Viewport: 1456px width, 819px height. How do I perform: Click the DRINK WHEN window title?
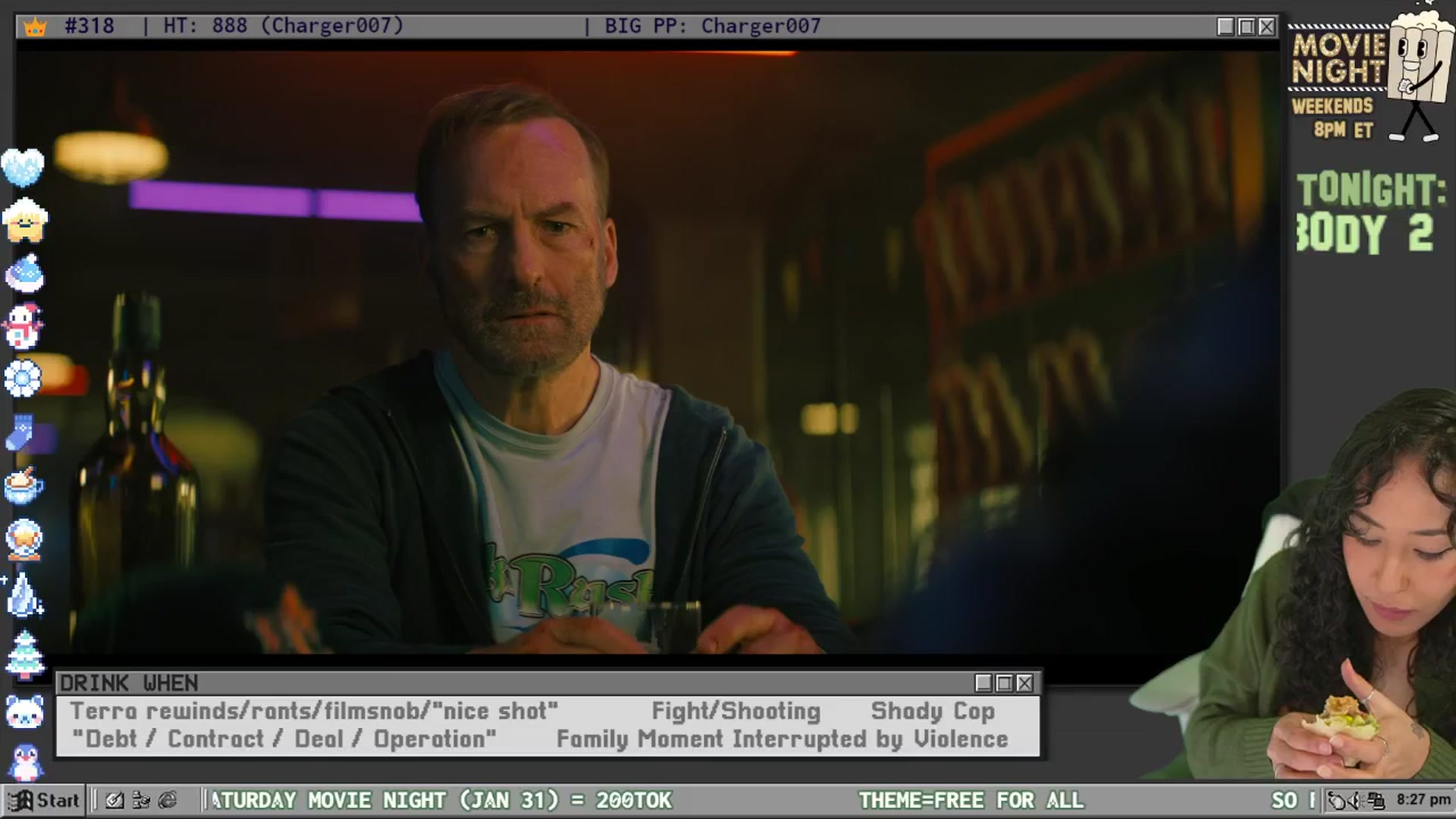pos(129,683)
